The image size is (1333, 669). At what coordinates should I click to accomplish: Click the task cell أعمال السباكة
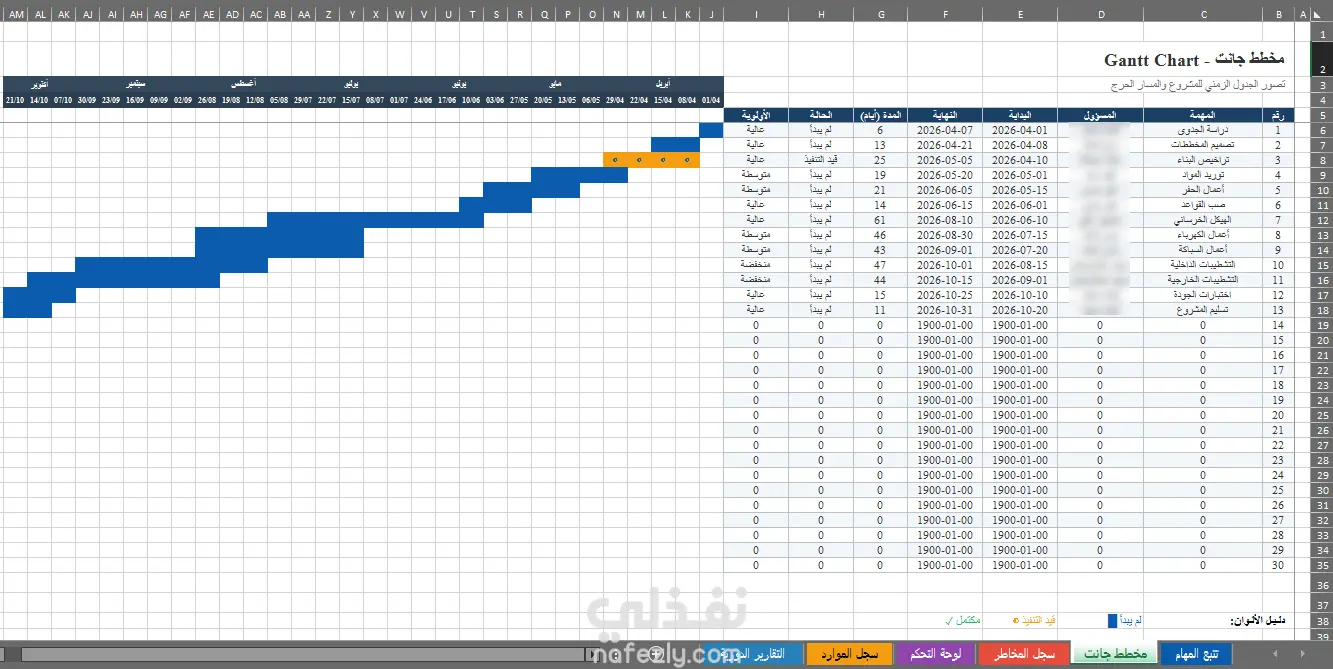coord(1204,250)
